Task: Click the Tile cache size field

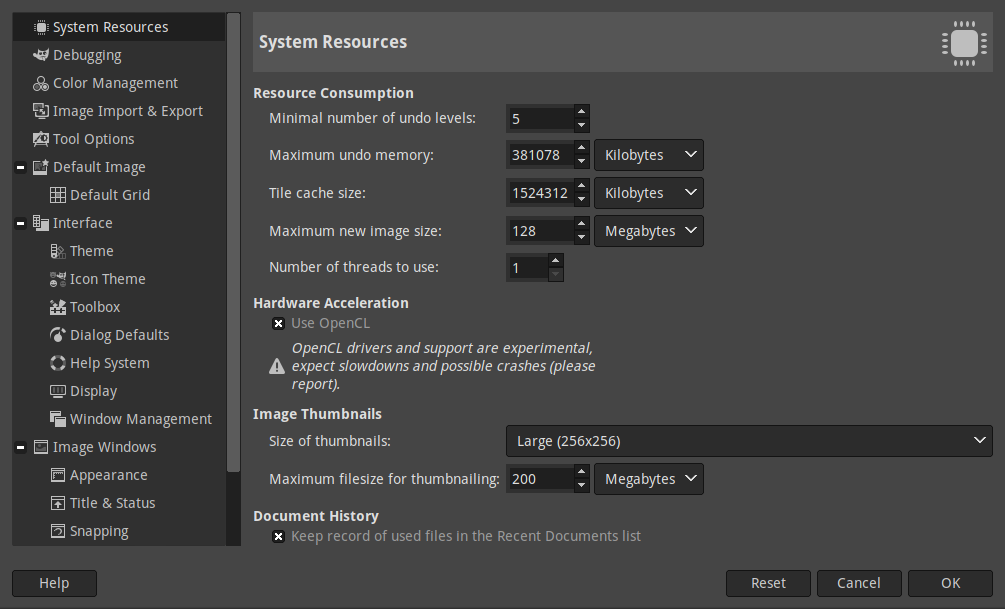Action: click(540, 193)
